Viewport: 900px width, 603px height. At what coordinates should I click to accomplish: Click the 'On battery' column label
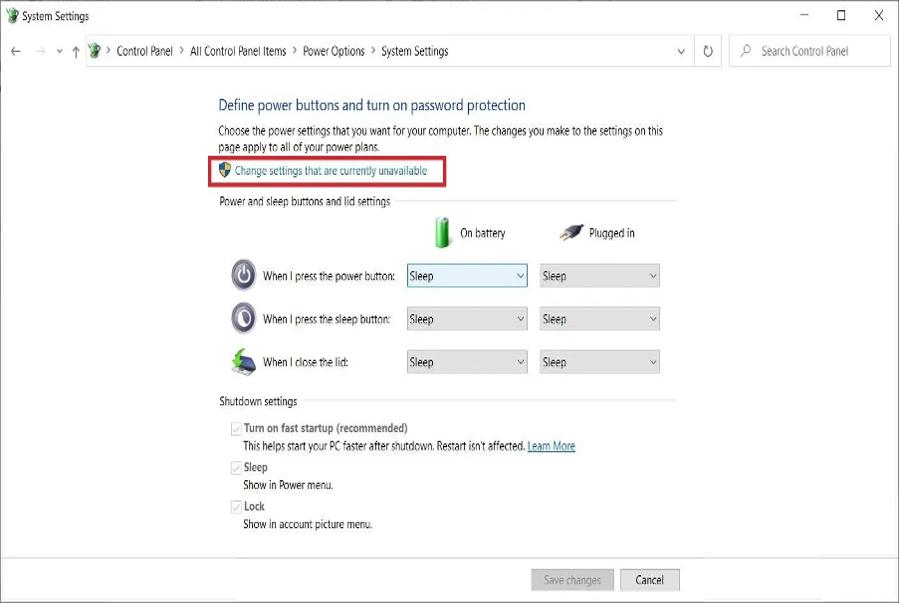[x=482, y=233]
